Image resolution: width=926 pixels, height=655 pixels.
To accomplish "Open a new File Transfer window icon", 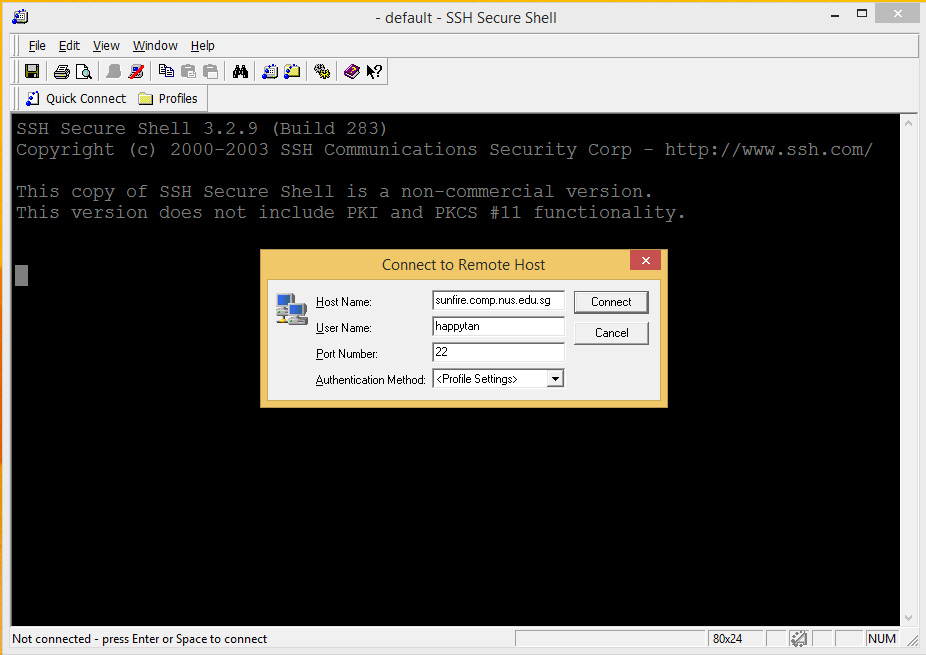I will (291, 71).
